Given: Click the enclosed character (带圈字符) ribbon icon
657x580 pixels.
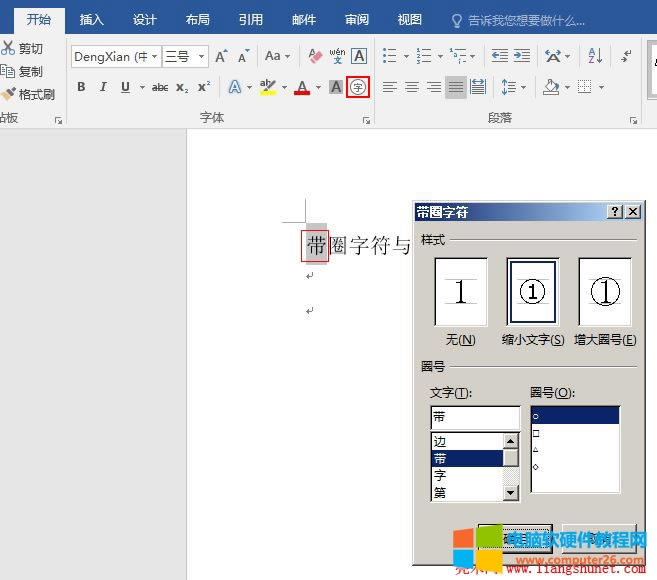Looking at the screenshot, I should (x=358, y=87).
